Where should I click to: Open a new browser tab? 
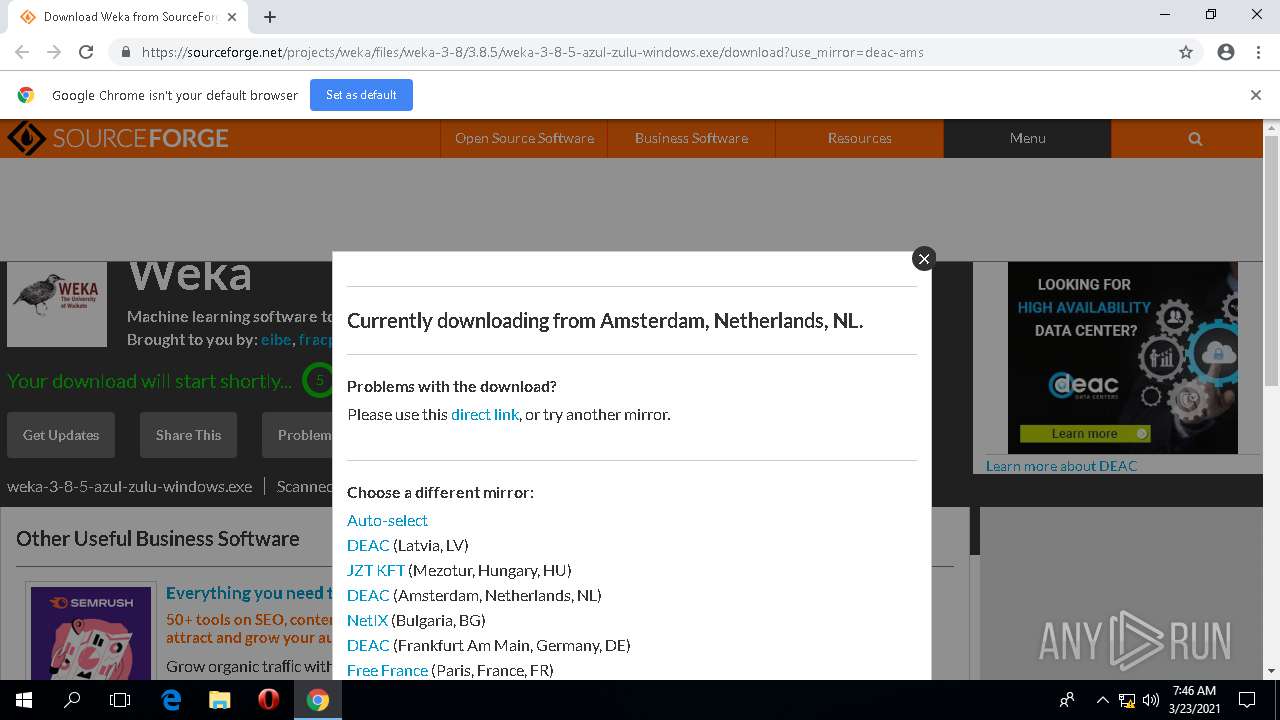click(x=270, y=16)
